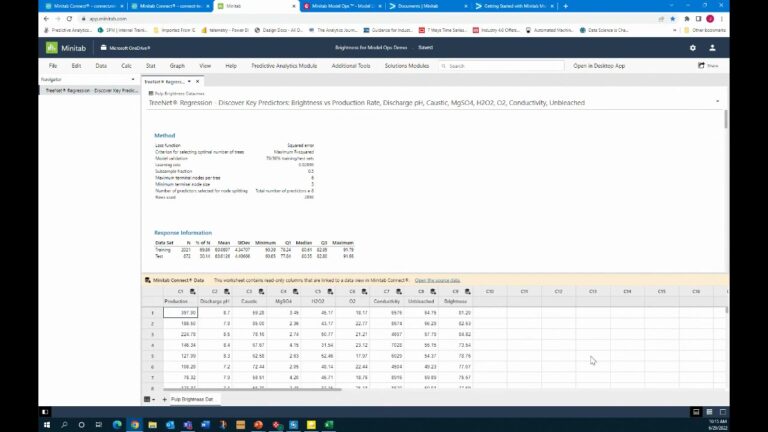Open the Help menu
Viewport: 768px width, 432px height.
231,66
